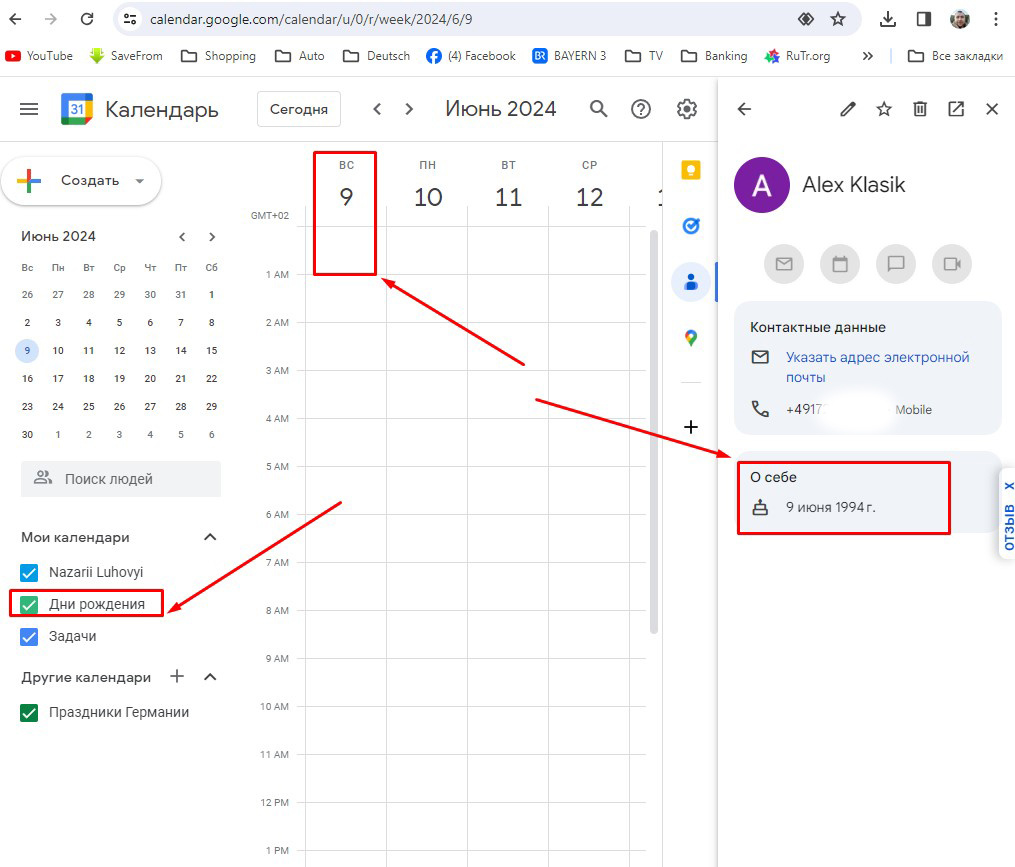Image resolution: width=1015 pixels, height=867 pixels.
Task: Open Создать dropdown arrow
Action: [x=140, y=181]
